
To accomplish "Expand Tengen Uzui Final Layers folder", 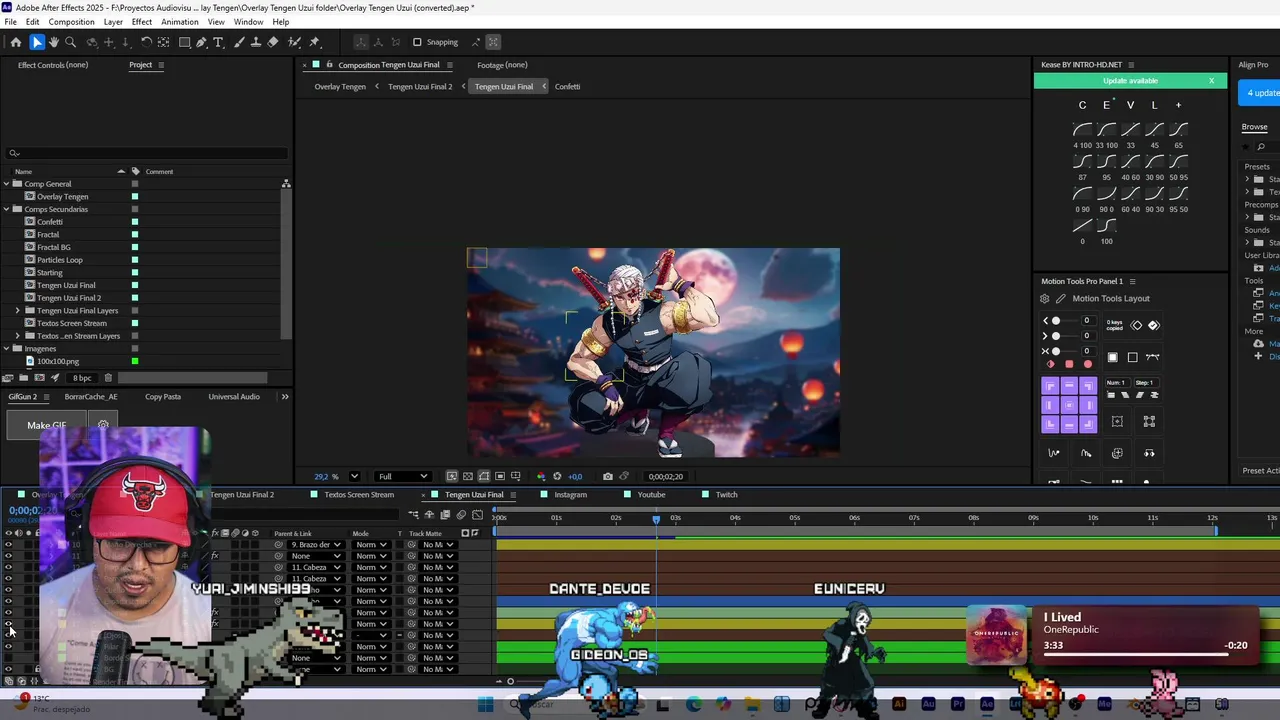I will click(x=17, y=310).
